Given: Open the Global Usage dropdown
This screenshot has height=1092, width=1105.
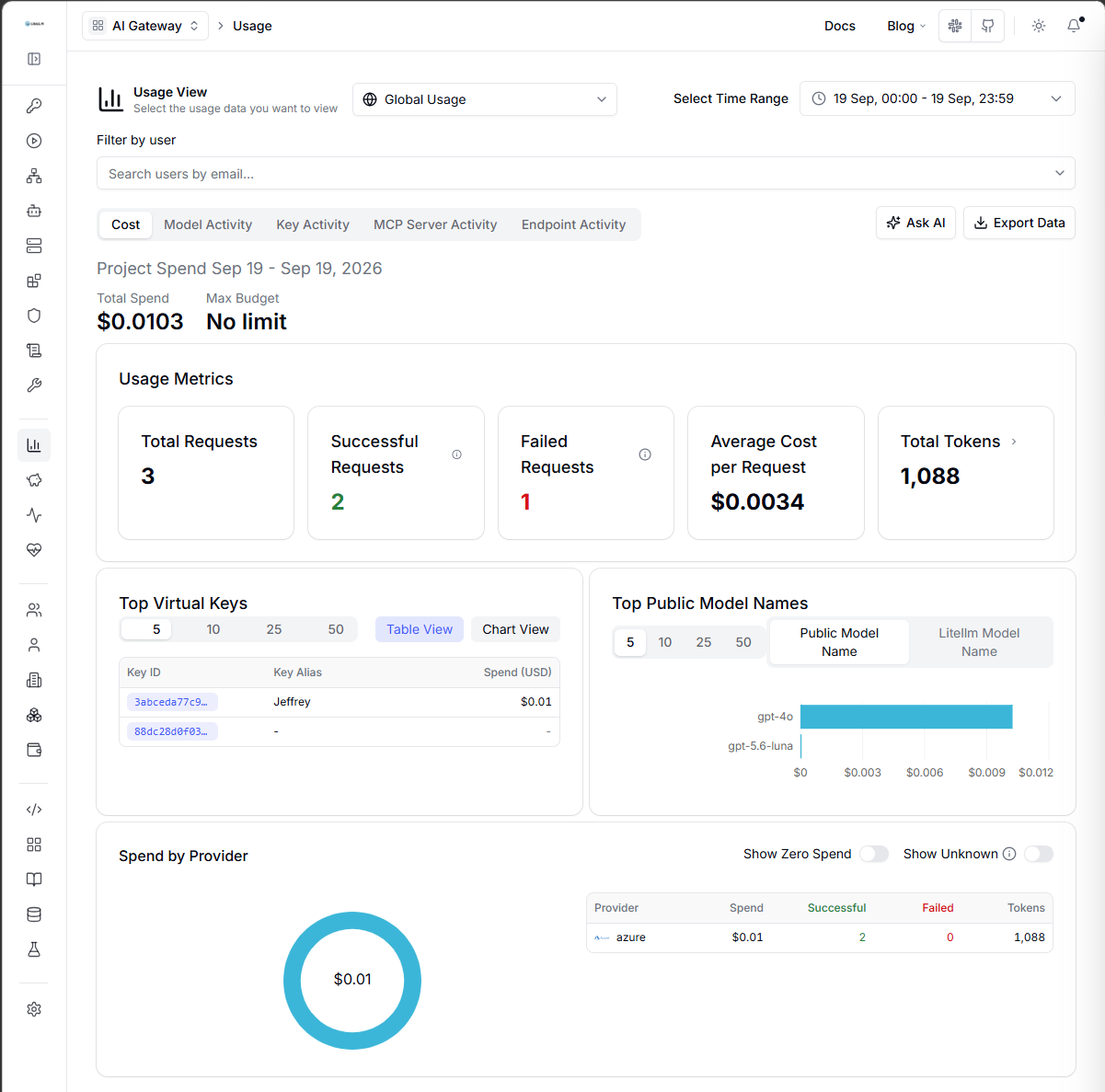Looking at the screenshot, I should [485, 99].
